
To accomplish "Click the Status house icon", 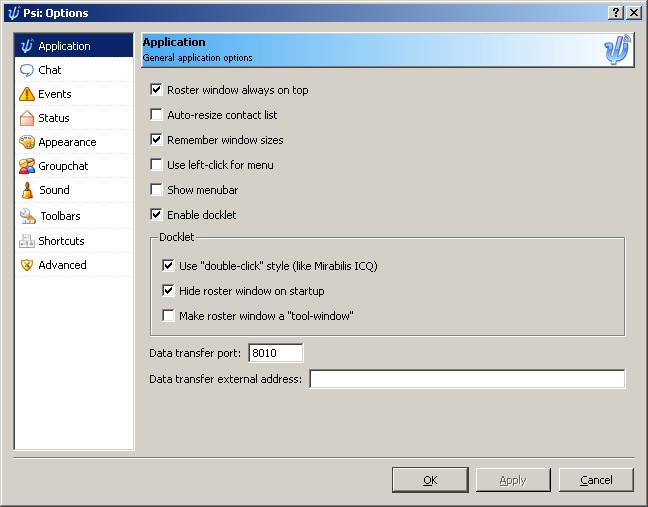I will coord(27,118).
